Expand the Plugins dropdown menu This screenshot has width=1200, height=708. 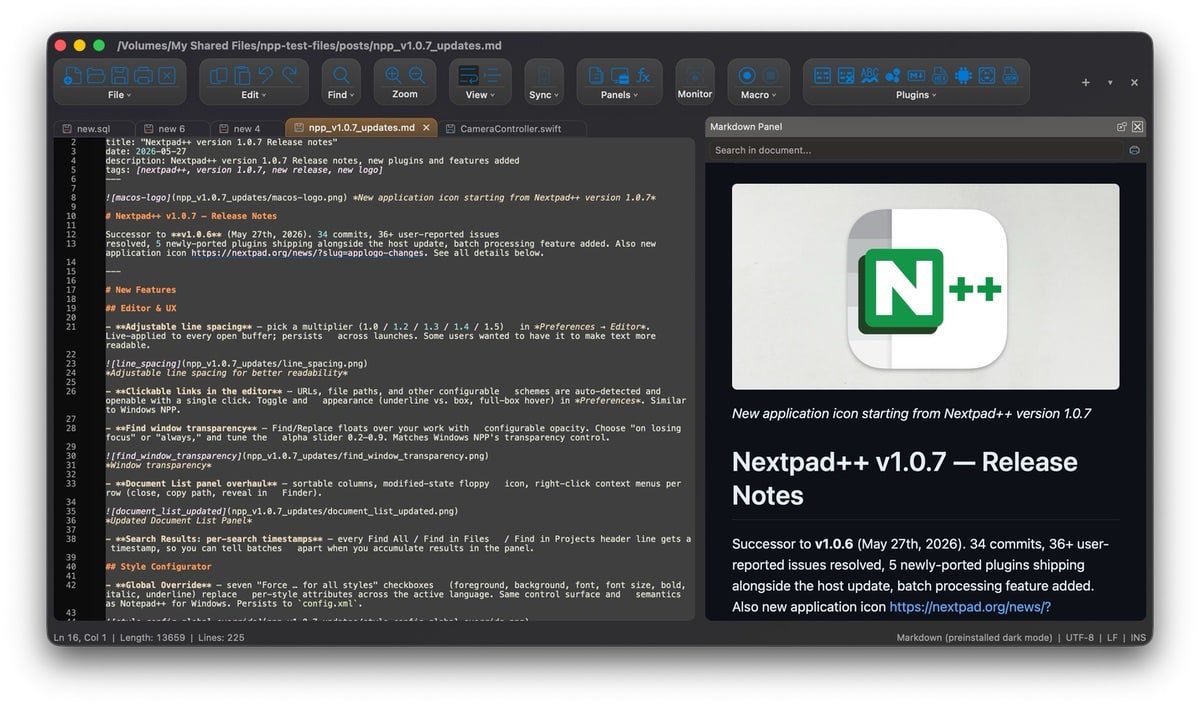(x=916, y=95)
